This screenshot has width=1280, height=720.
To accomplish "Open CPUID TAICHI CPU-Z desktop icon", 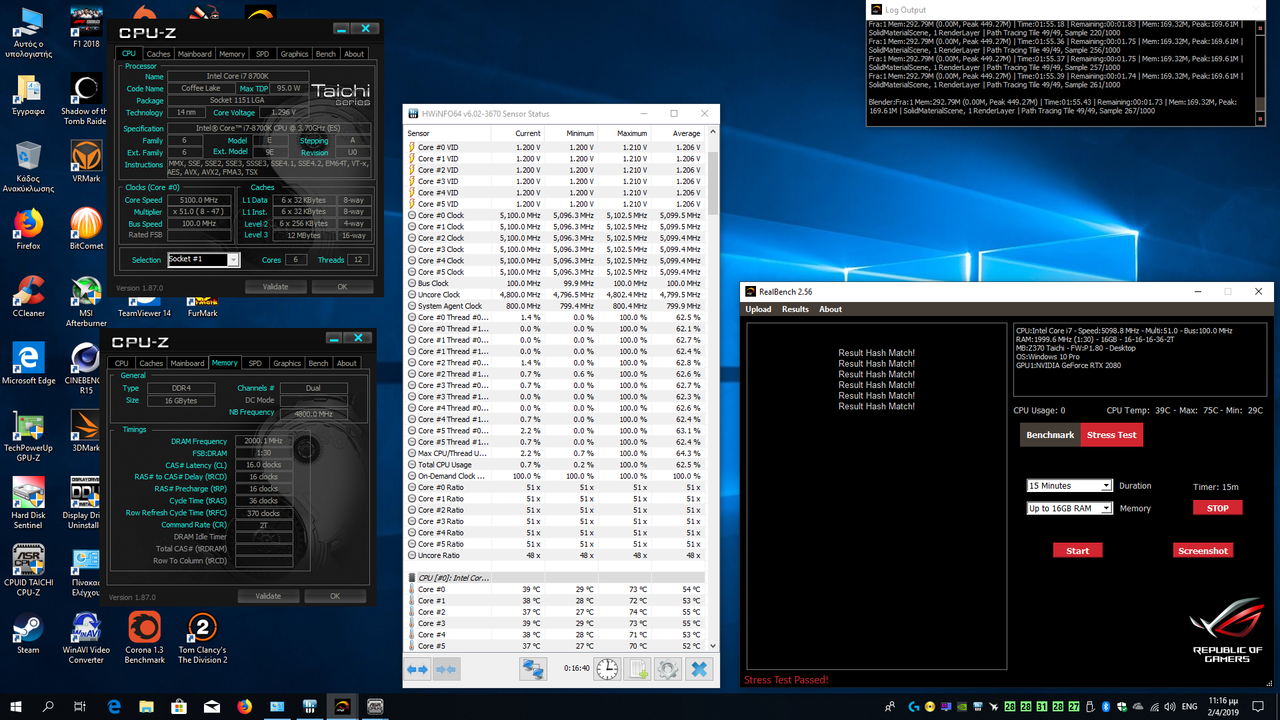I will point(28,572).
